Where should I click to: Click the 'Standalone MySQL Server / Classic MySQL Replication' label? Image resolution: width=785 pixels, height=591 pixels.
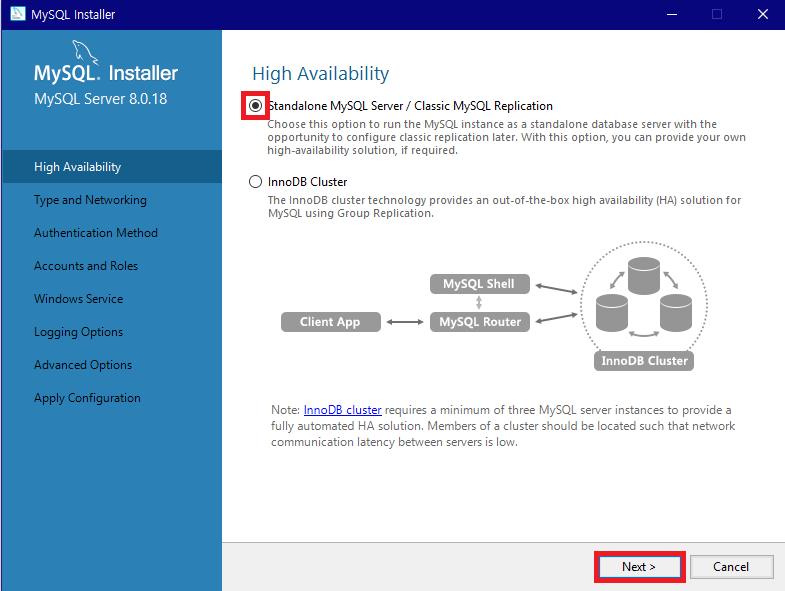click(x=411, y=106)
